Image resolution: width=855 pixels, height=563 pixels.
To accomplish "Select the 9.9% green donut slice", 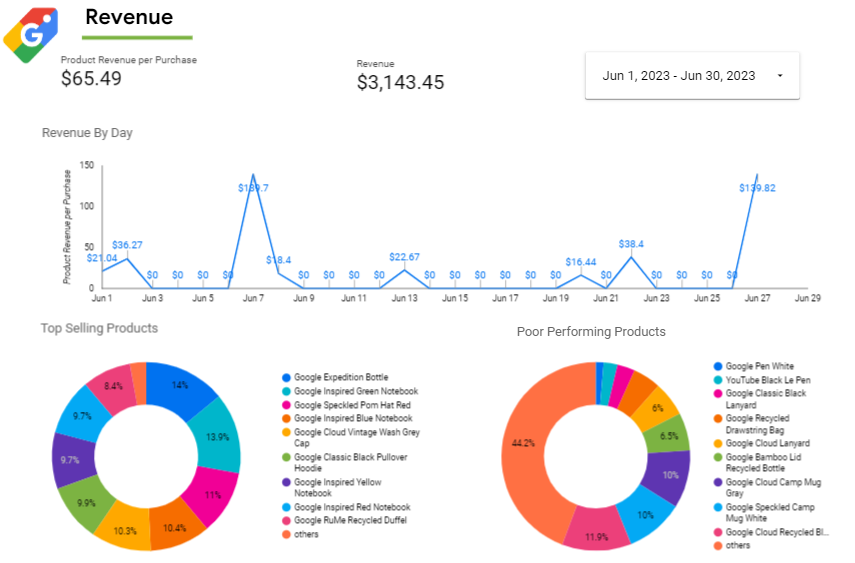I will point(86,502).
